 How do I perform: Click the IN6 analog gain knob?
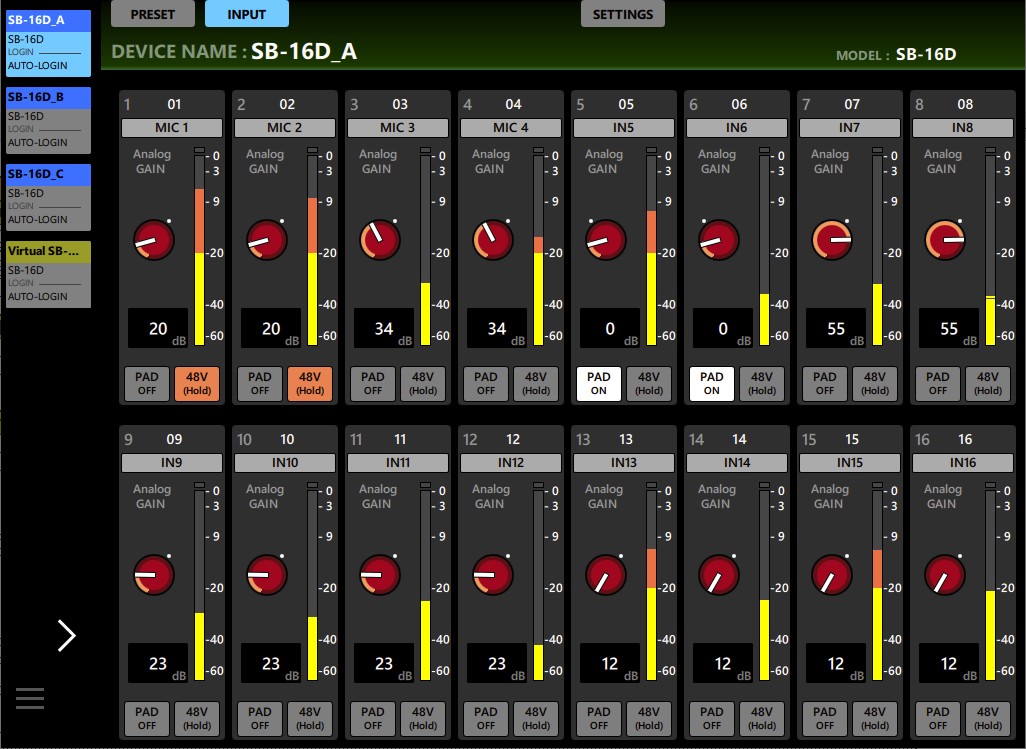[x=719, y=241]
